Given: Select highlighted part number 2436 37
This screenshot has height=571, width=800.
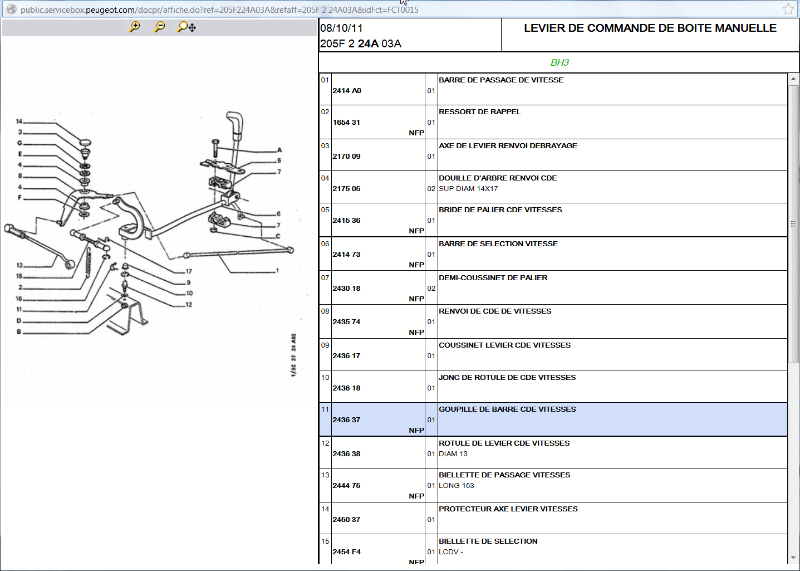Looking at the screenshot, I should point(346,419).
